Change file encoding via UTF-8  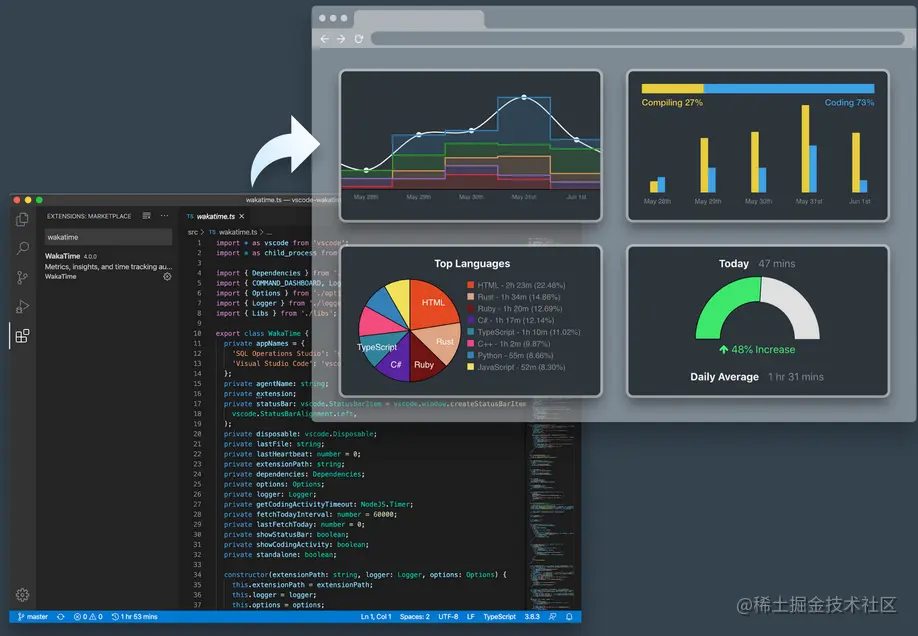pyautogui.click(x=448, y=617)
